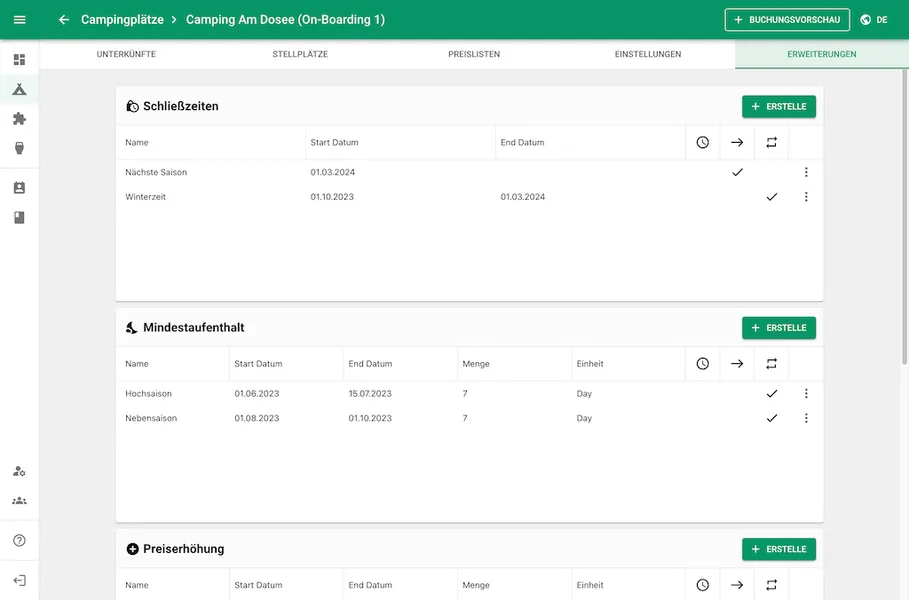Click clock column icon in Preiserhöhung
Viewport: 909px width, 600px height.
[703, 585]
